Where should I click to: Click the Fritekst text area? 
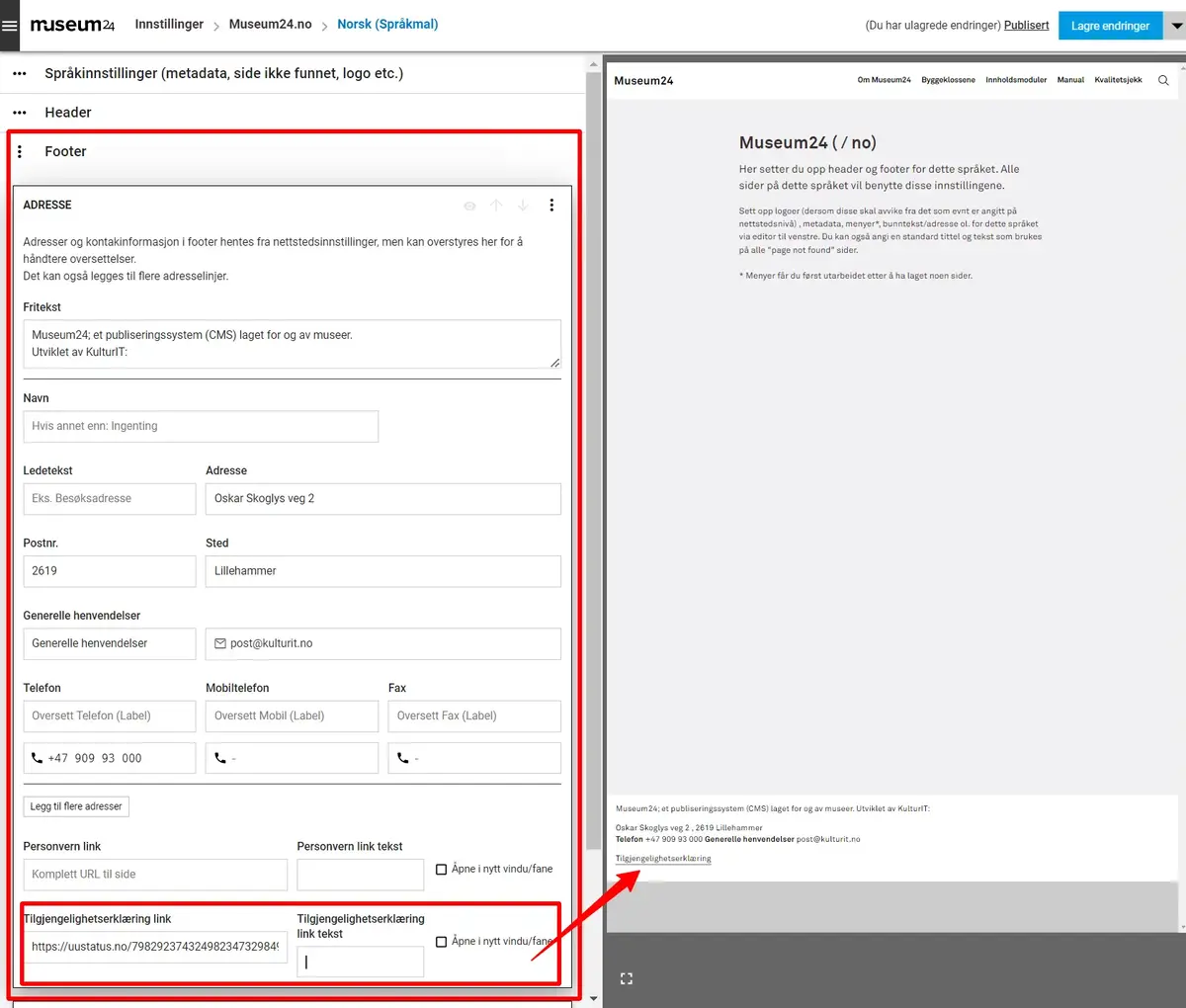pyautogui.click(x=292, y=344)
